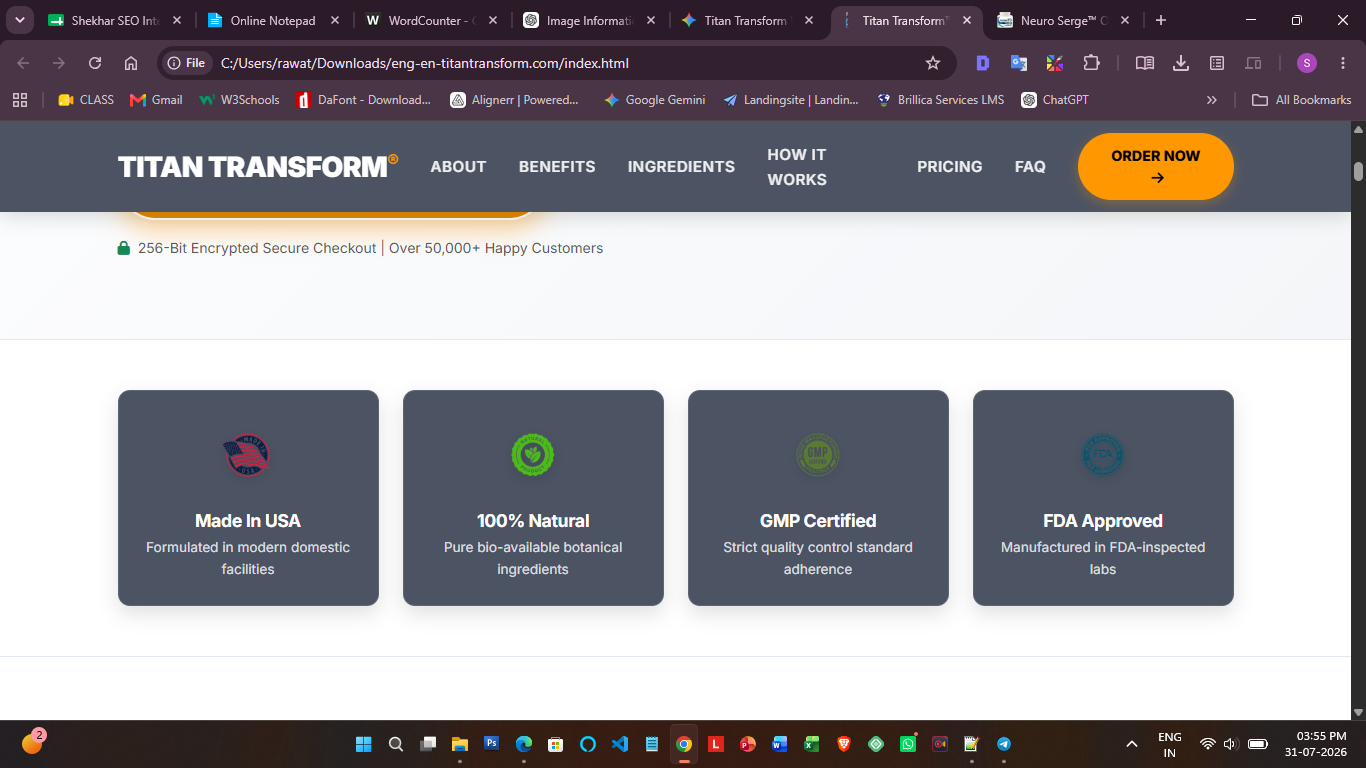Reload the current page
Screen dimensions: 1366x768
[95, 63]
